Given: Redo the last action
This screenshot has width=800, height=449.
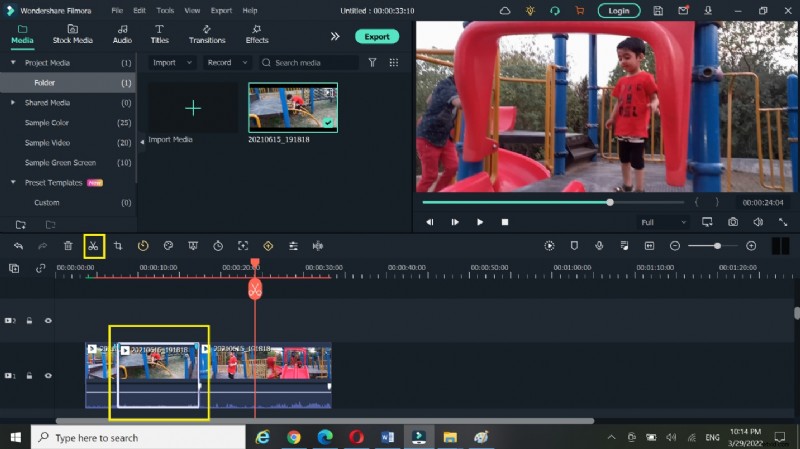Looking at the screenshot, I should point(43,246).
